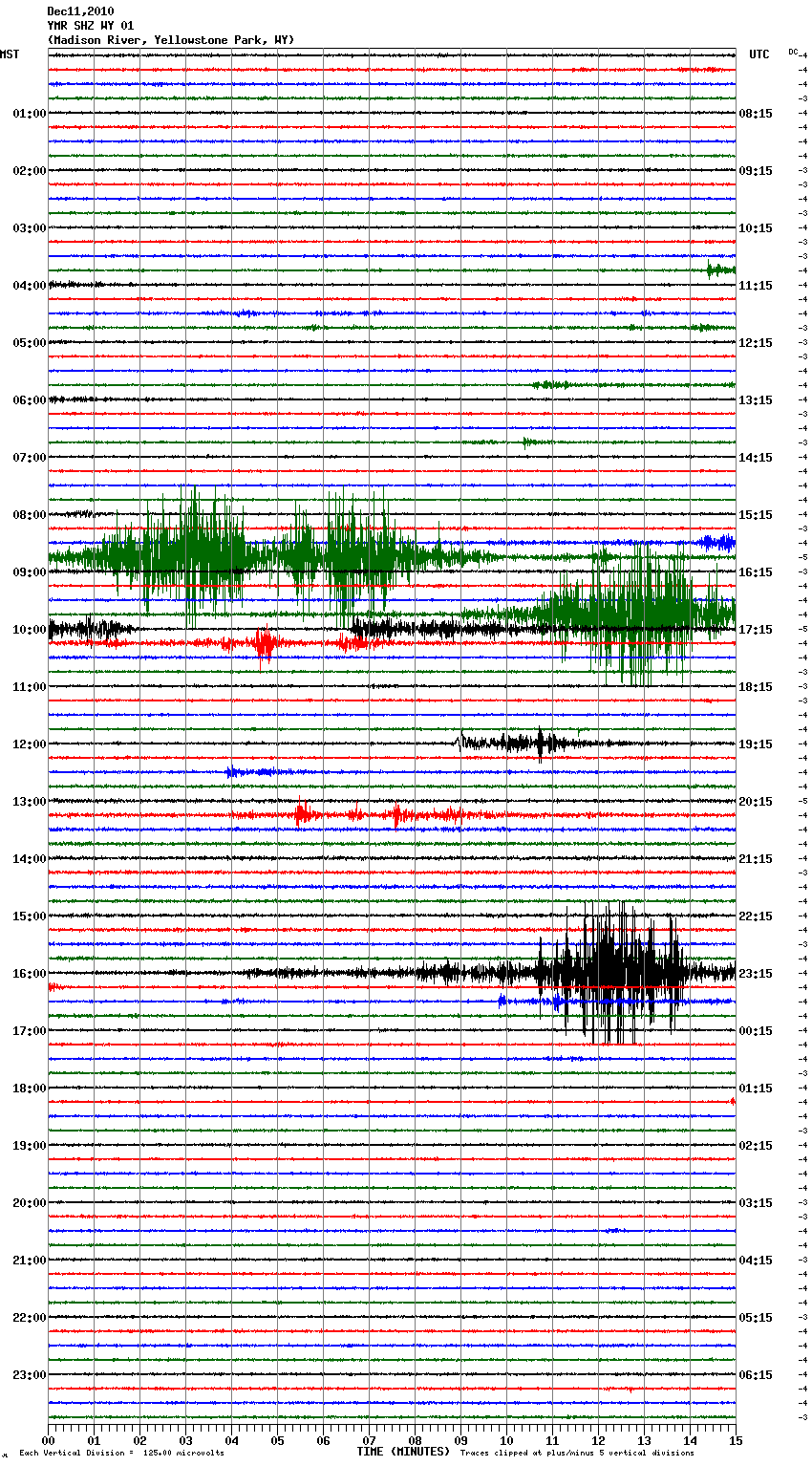Screen dimensions: 812x1466
Task: Select the 05:00 MST row label
Action: click(29, 343)
